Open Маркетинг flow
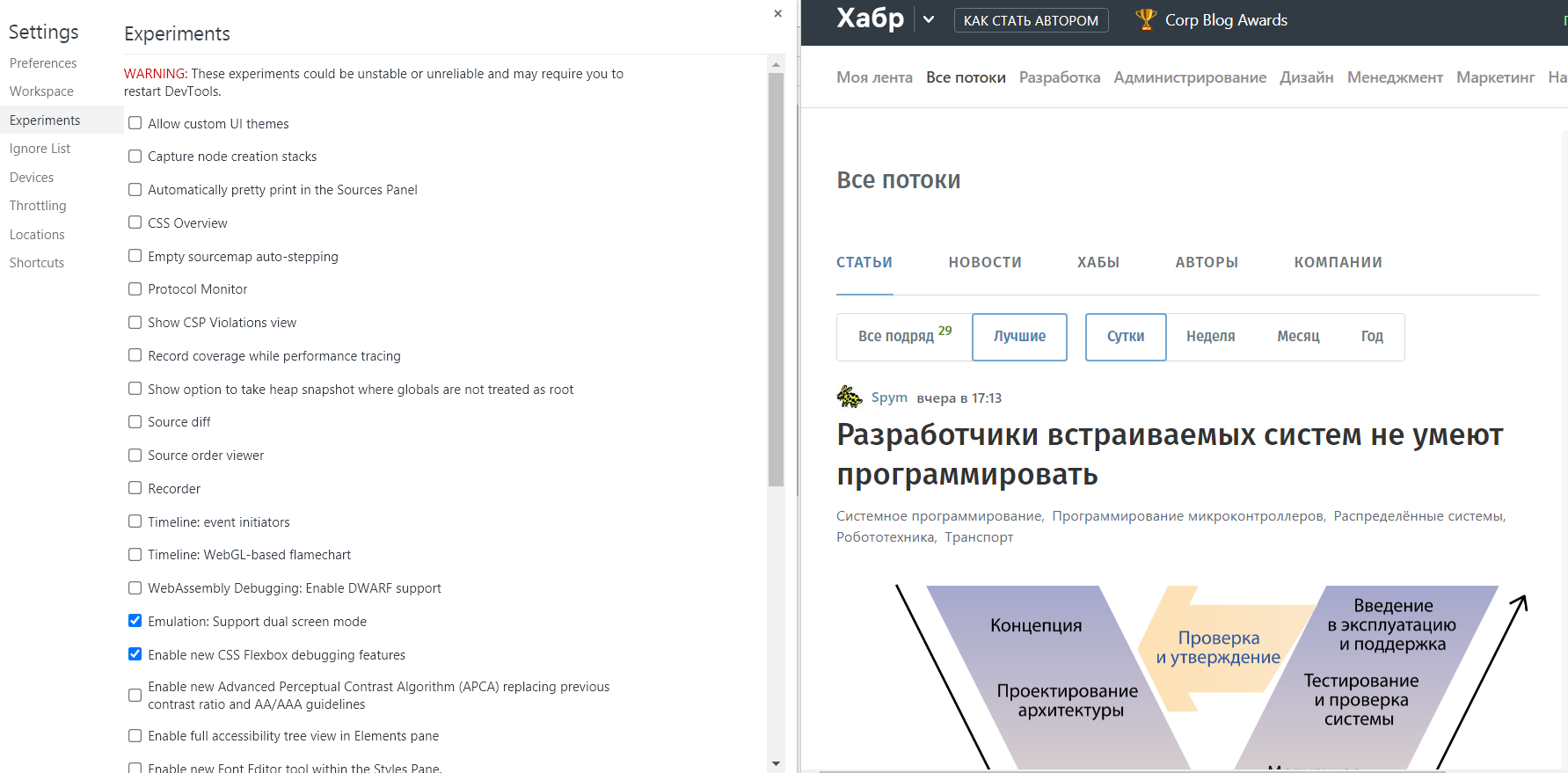The height and width of the screenshot is (773, 1568). [x=1495, y=77]
